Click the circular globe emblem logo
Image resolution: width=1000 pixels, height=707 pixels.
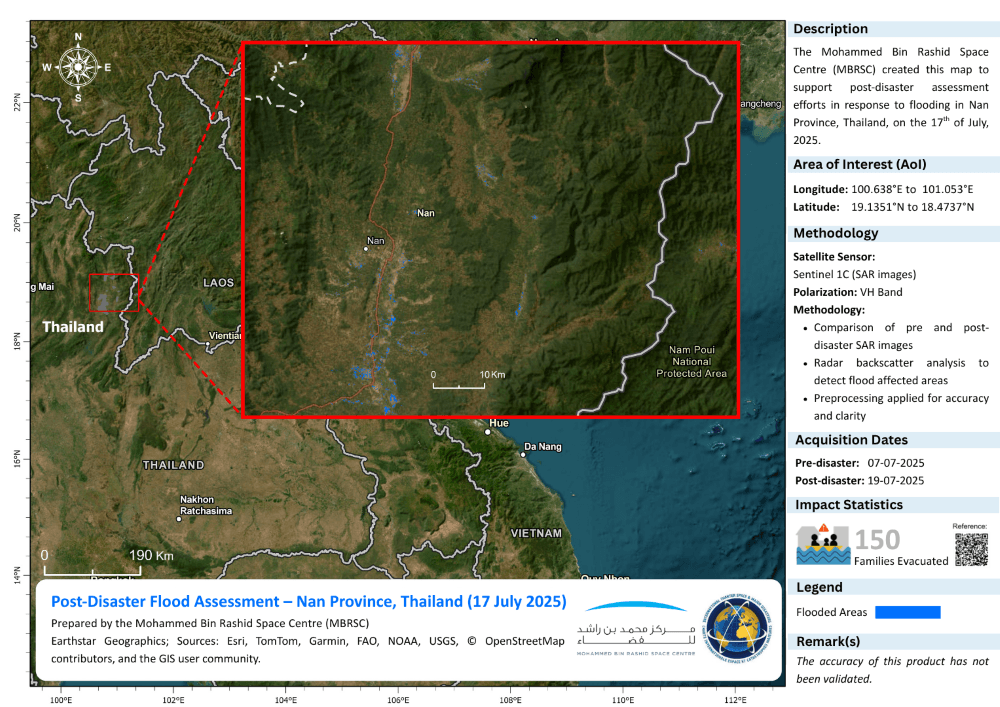(x=739, y=627)
